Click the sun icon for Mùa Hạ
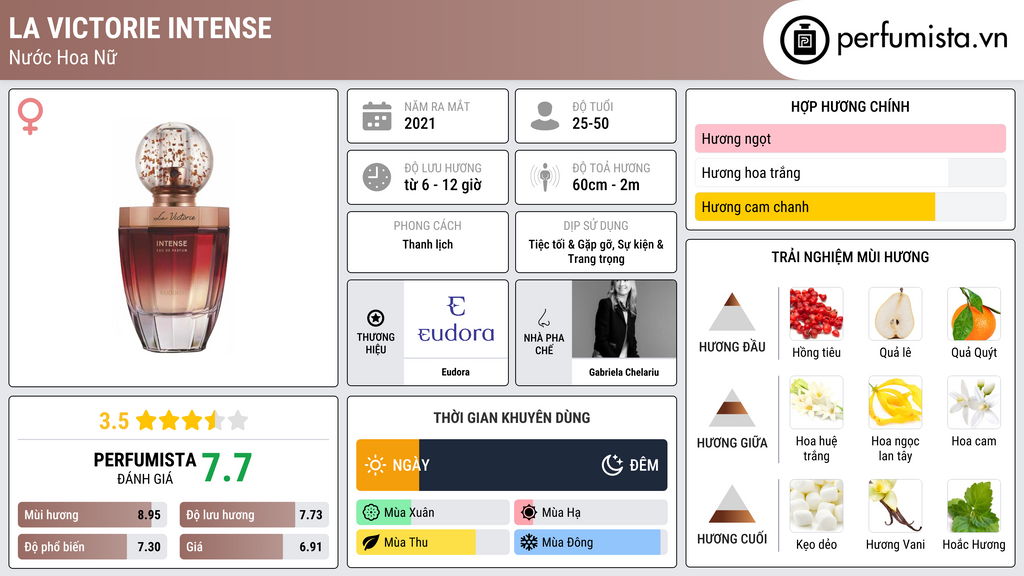Viewport: 1024px width, 576px height. 529,513
